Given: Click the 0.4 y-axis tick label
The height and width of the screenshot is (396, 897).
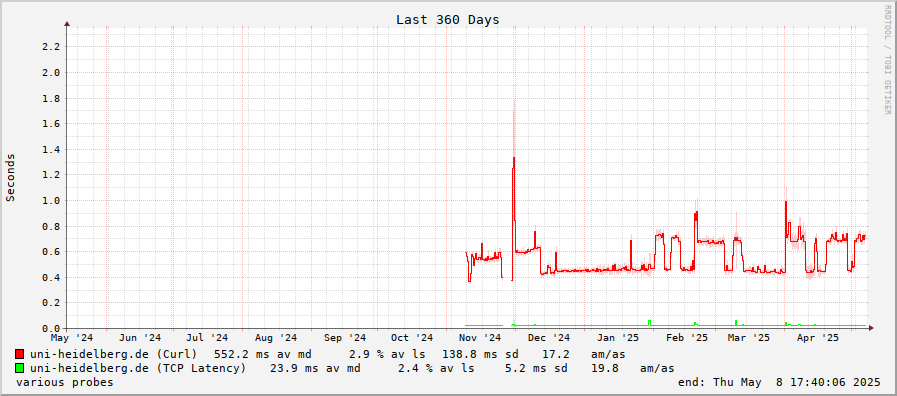Looking at the screenshot, I should click(51, 278).
